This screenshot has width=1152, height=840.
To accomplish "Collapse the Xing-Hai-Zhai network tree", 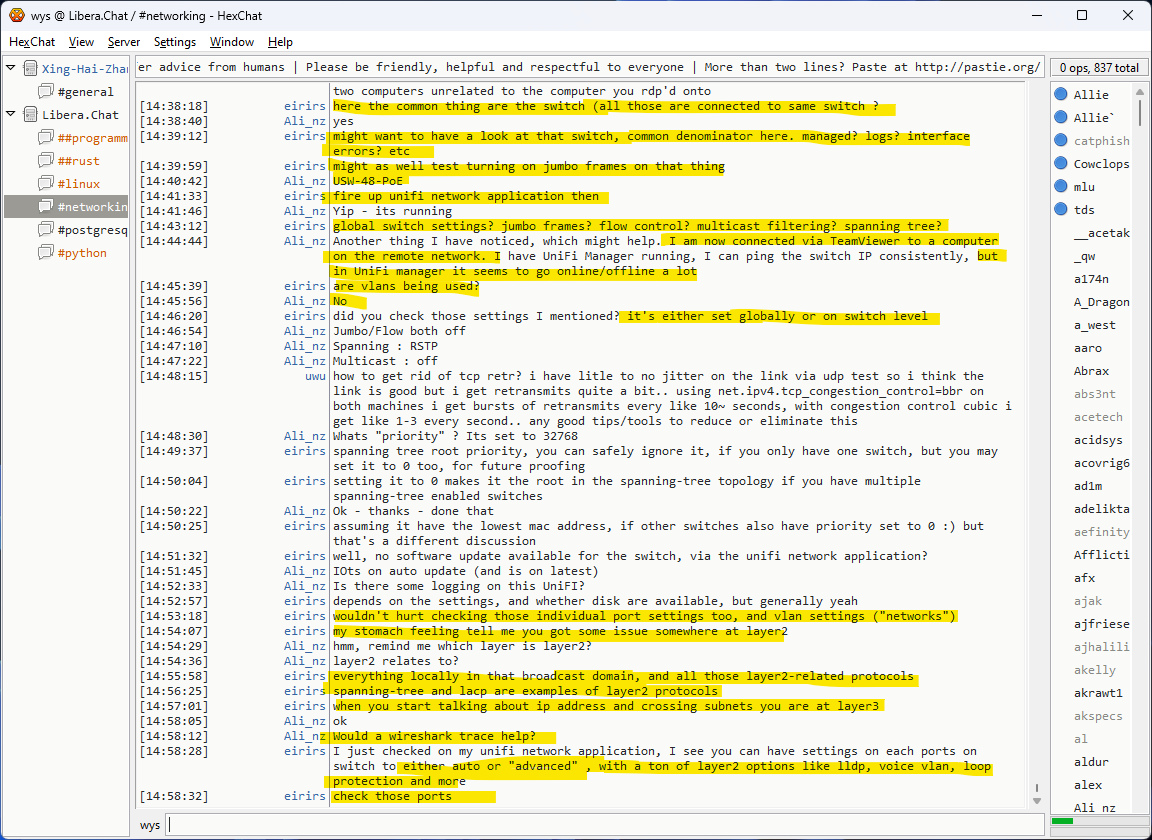I will click(11, 69).
